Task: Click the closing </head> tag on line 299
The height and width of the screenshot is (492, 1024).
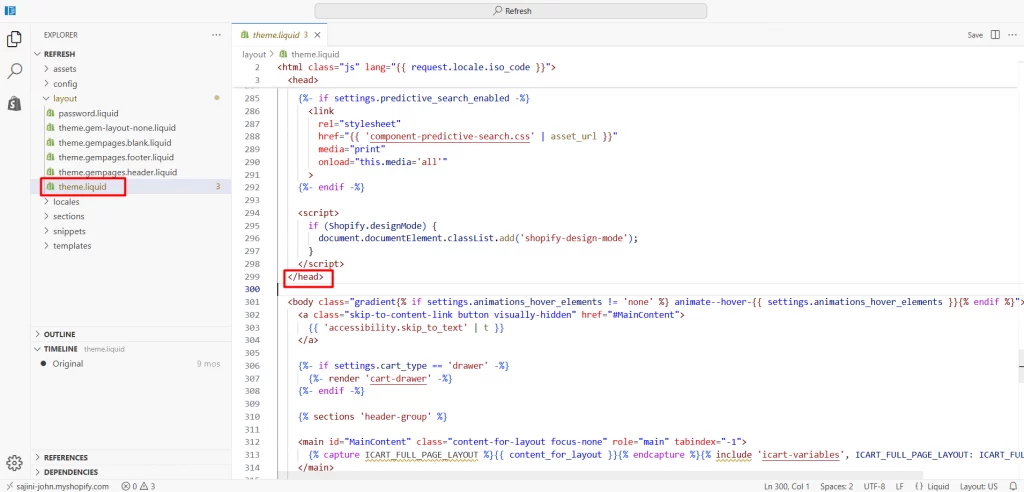Action: pos(306,277)
